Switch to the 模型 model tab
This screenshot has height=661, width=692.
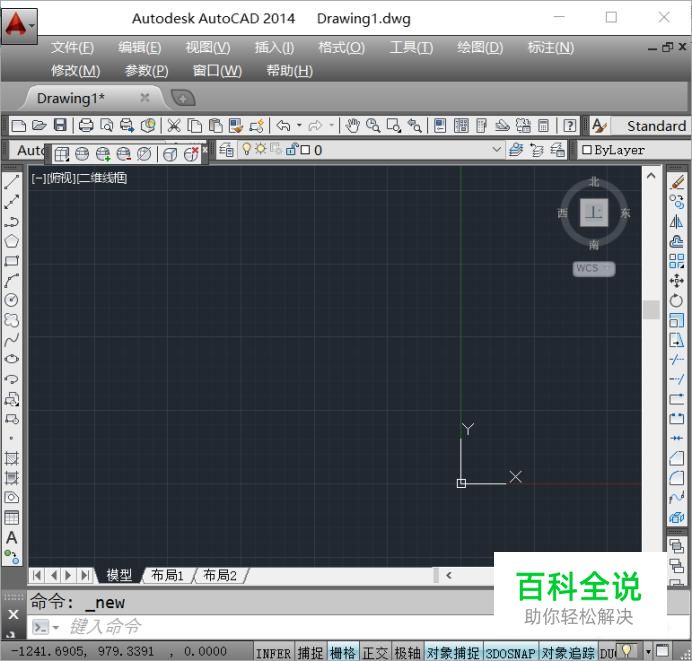[x=119, y=575]
